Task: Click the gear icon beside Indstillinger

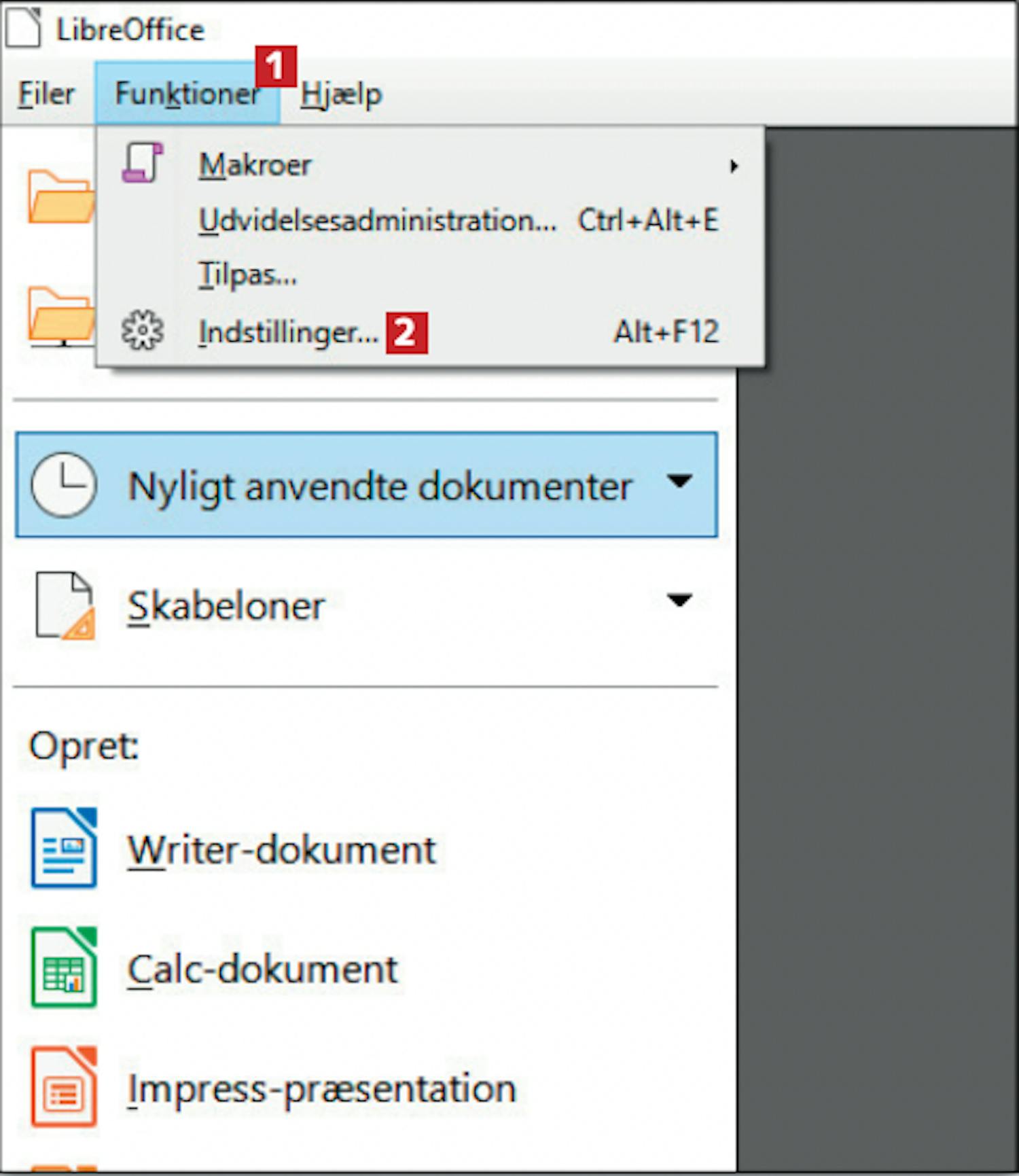Action: pyautogui.click(x=142, y=331)
